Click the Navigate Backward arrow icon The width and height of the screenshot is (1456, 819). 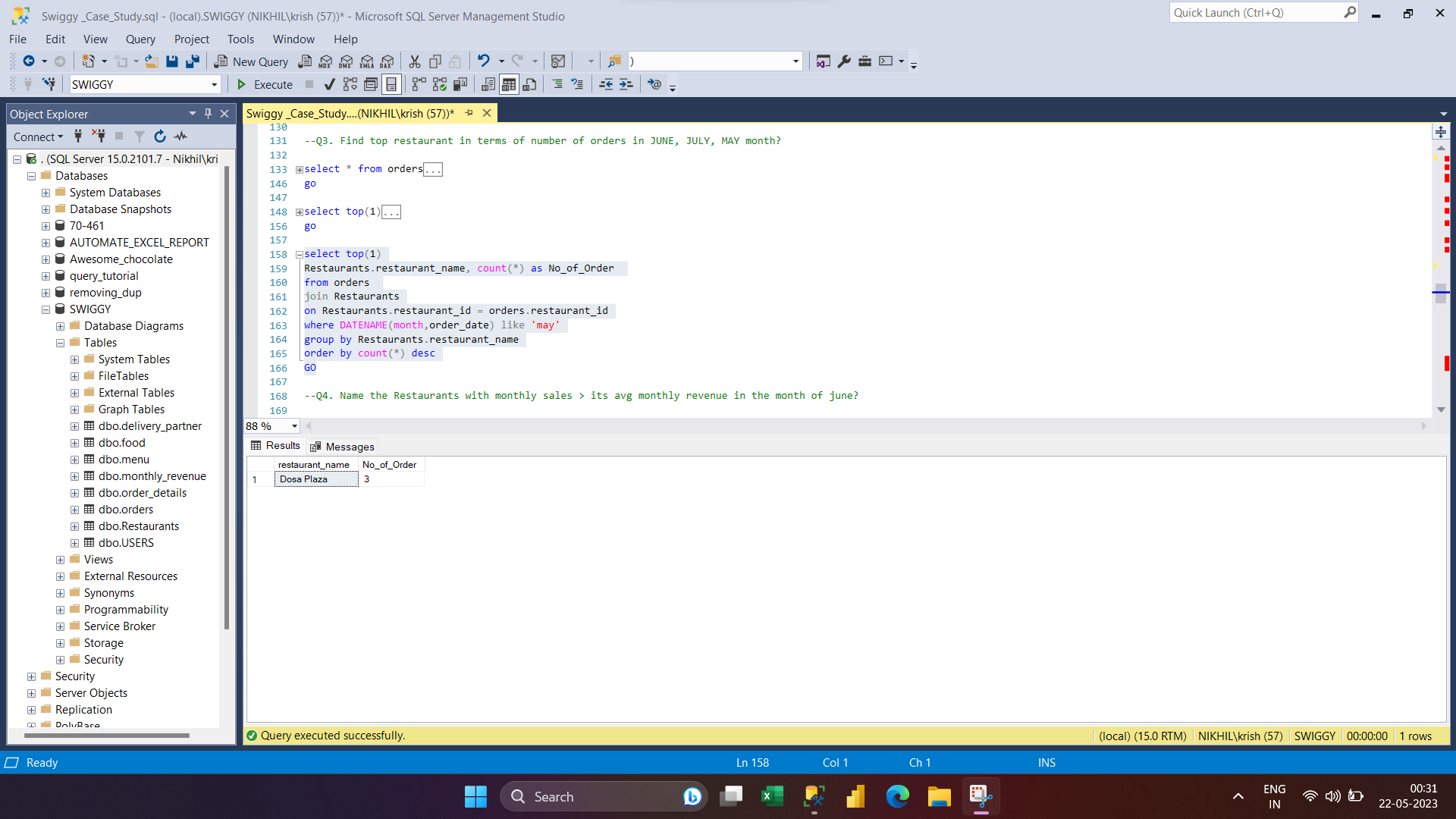click(29, 61)
